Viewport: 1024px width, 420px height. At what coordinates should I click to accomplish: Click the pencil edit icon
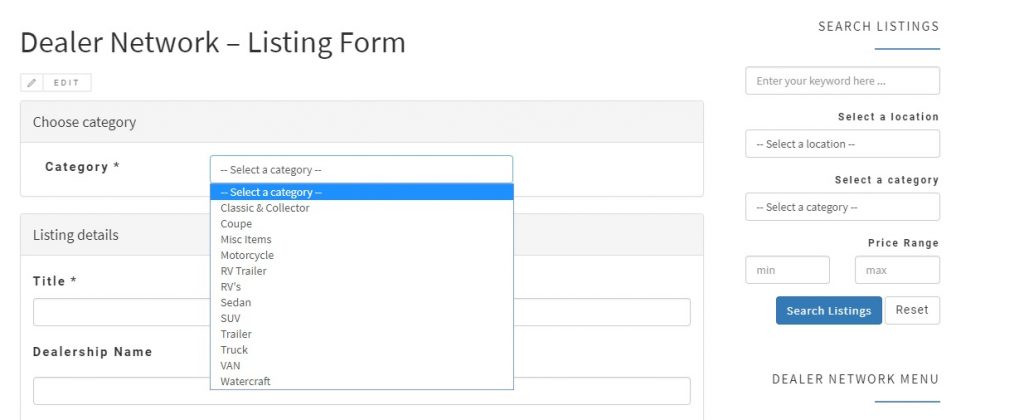tap(31, 83)
